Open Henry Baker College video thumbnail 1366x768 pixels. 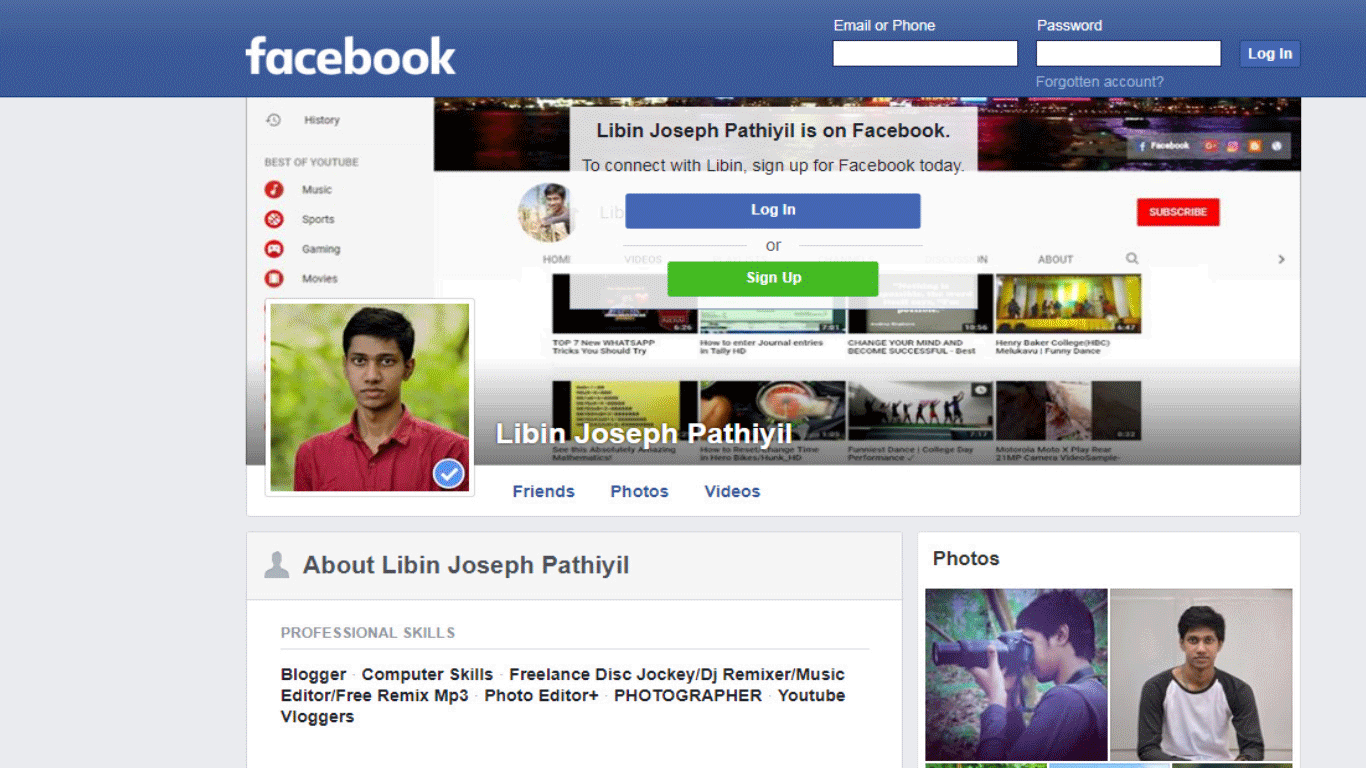tap(1068, 304)
